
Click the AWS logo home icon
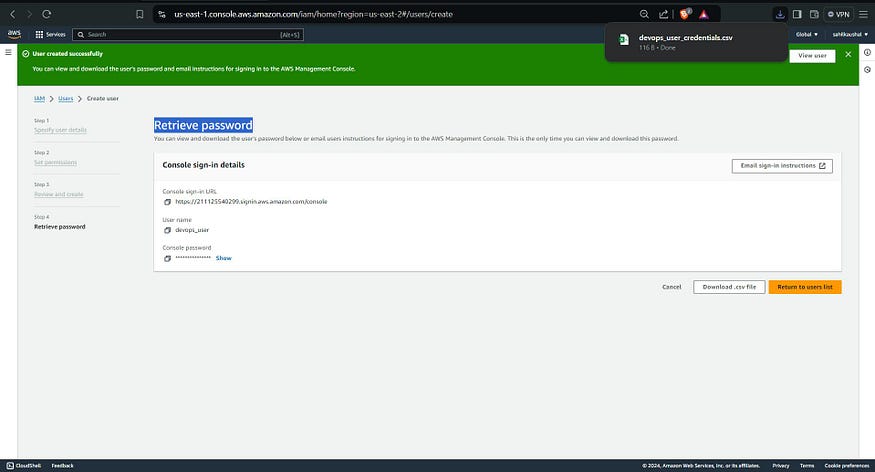tap(14, 34)
